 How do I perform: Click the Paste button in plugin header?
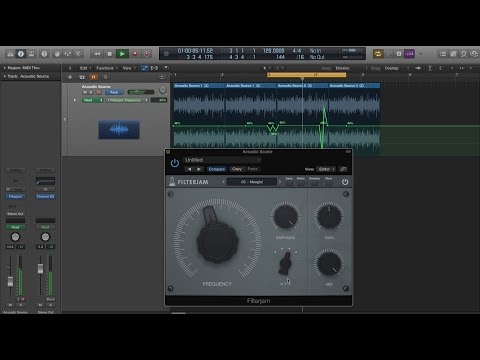[252, 169]
